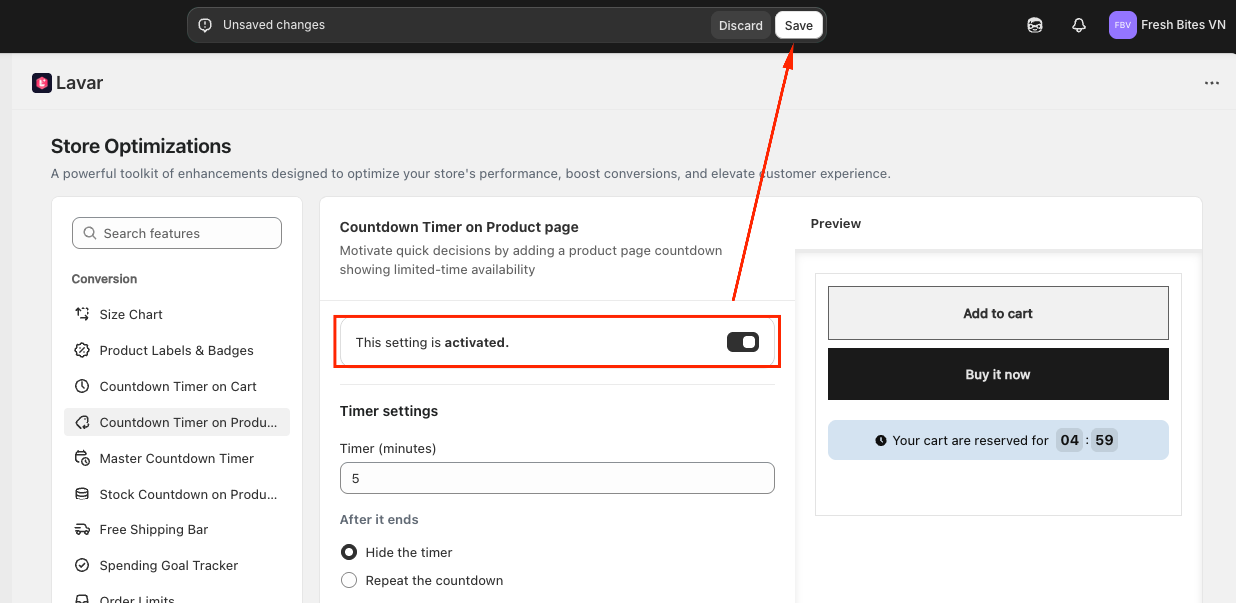This screenshot has width=1236, height=603.
Task: Click the Timer settings heading
Action: [389, 411]
